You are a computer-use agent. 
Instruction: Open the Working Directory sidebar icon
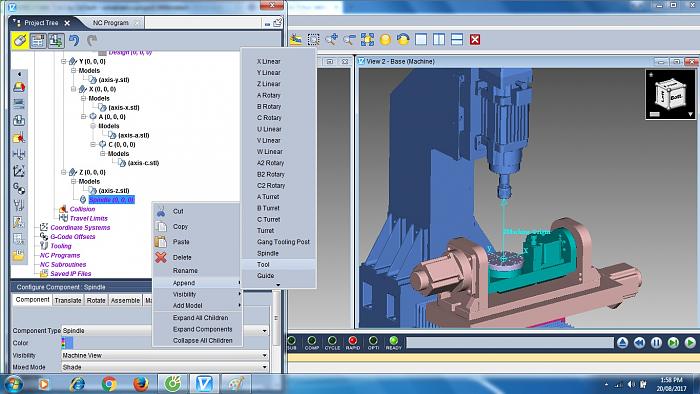[19, 87]
